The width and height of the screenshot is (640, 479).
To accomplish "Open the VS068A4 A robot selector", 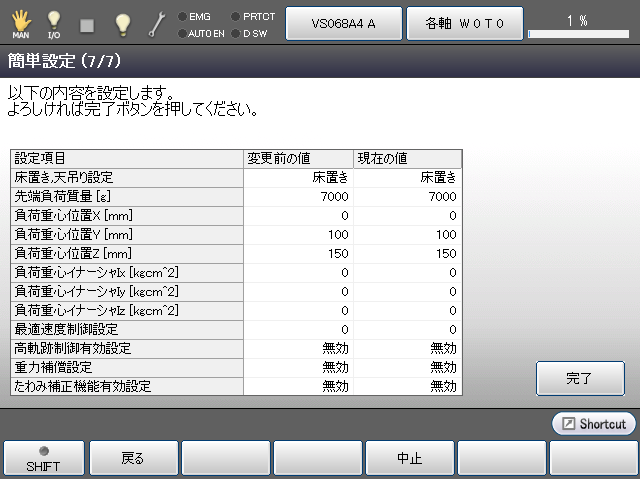I will 343,22.
